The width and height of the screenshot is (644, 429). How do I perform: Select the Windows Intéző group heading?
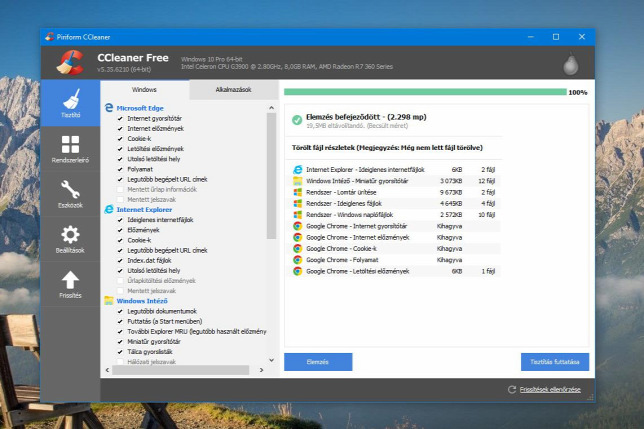[x=142, y=301]
